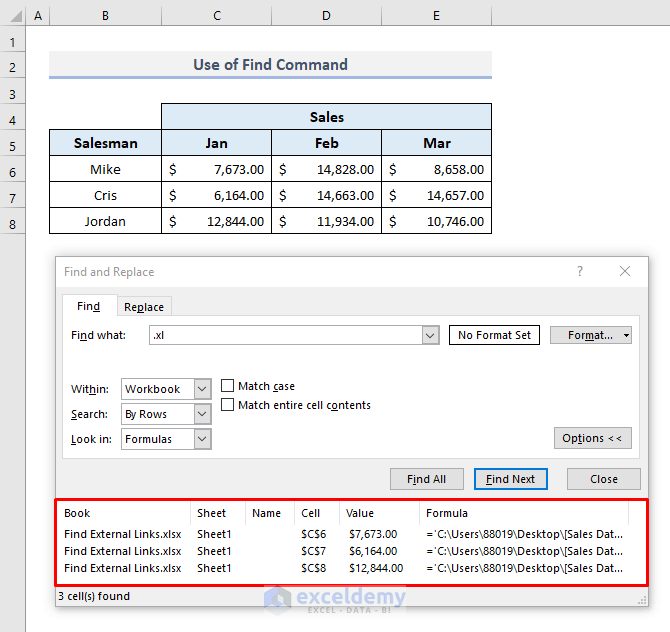
Task: Sort results by the Name column header
Action: click(x=270, y=513)
